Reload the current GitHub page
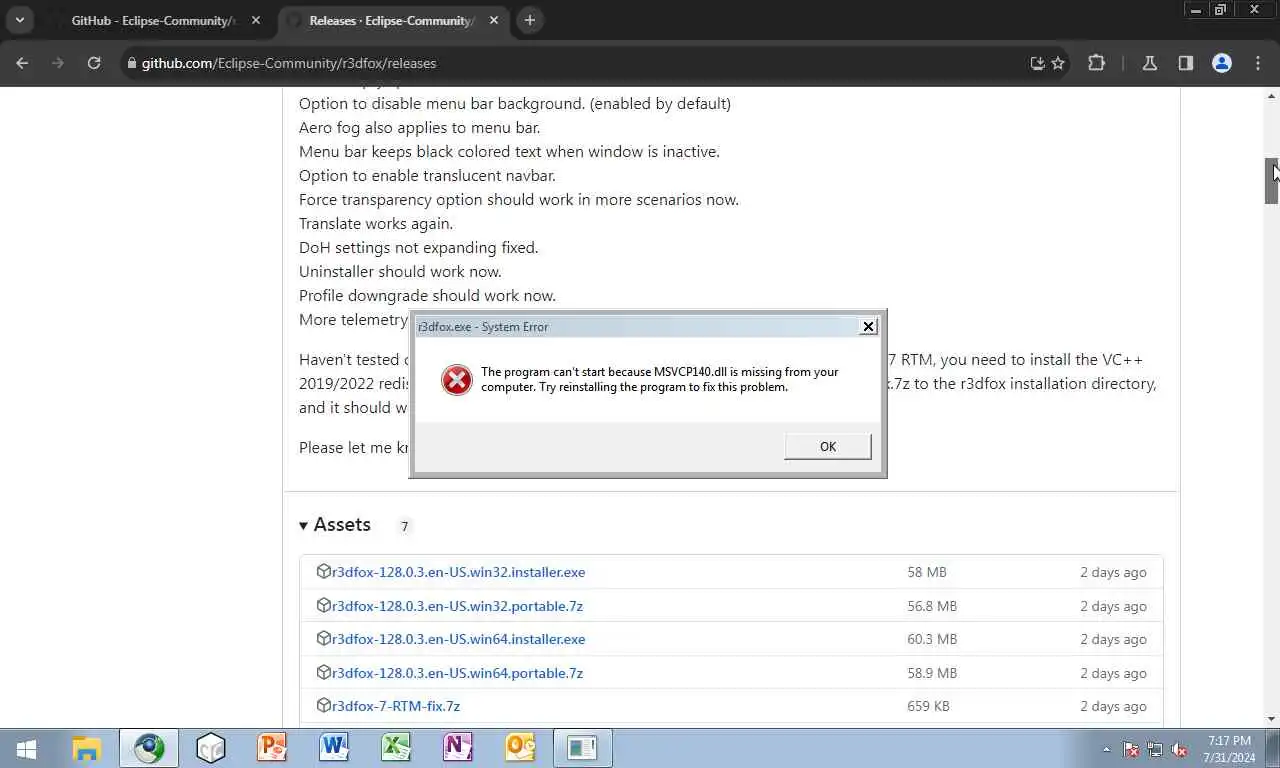This screenshot has height=768, width=1280. click(x=94, y=63)
